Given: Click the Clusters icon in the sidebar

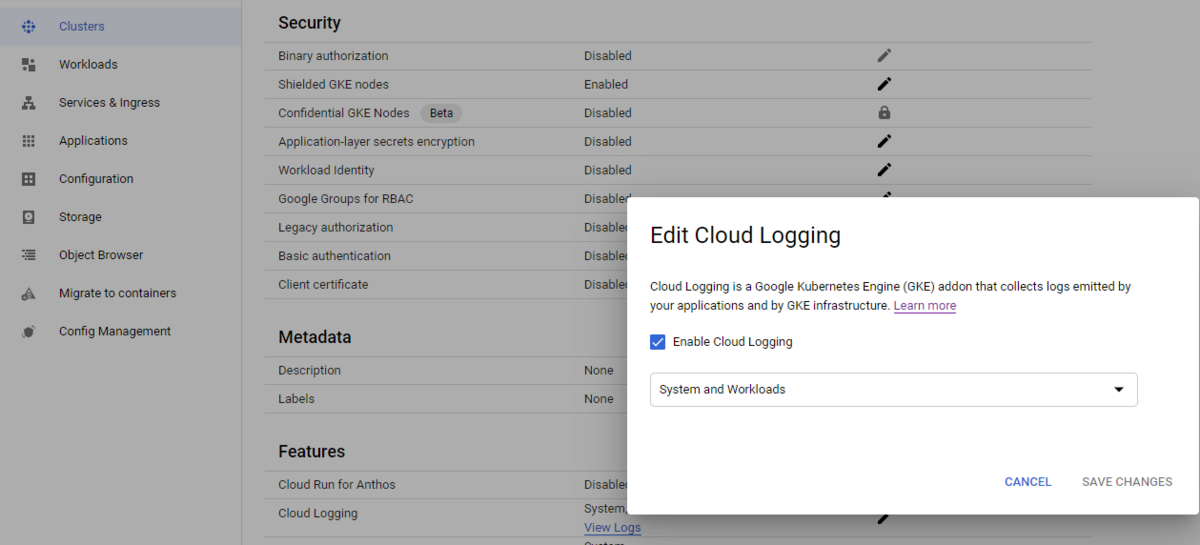Looking at the screenshot, I should (x=29, y=27).
